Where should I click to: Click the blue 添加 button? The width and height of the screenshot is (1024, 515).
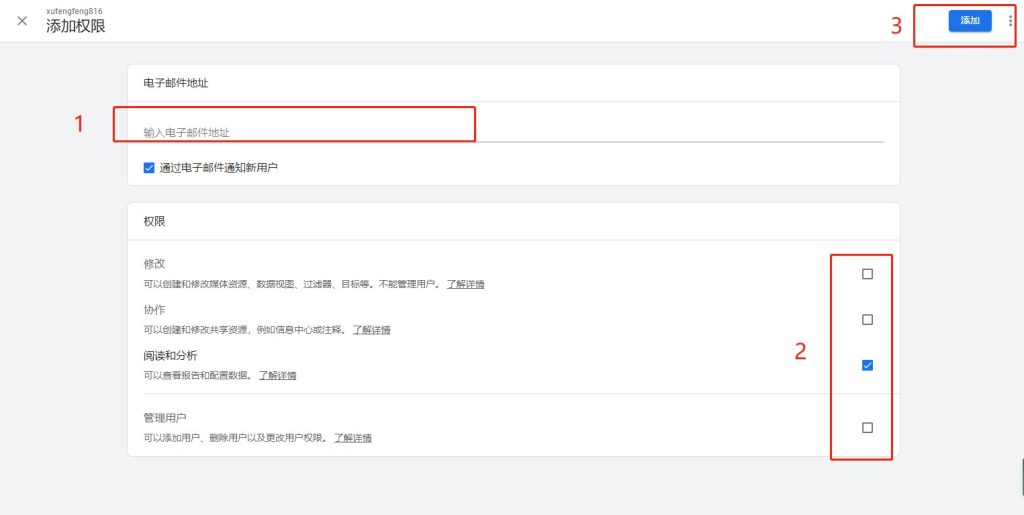tap(969, 20)
